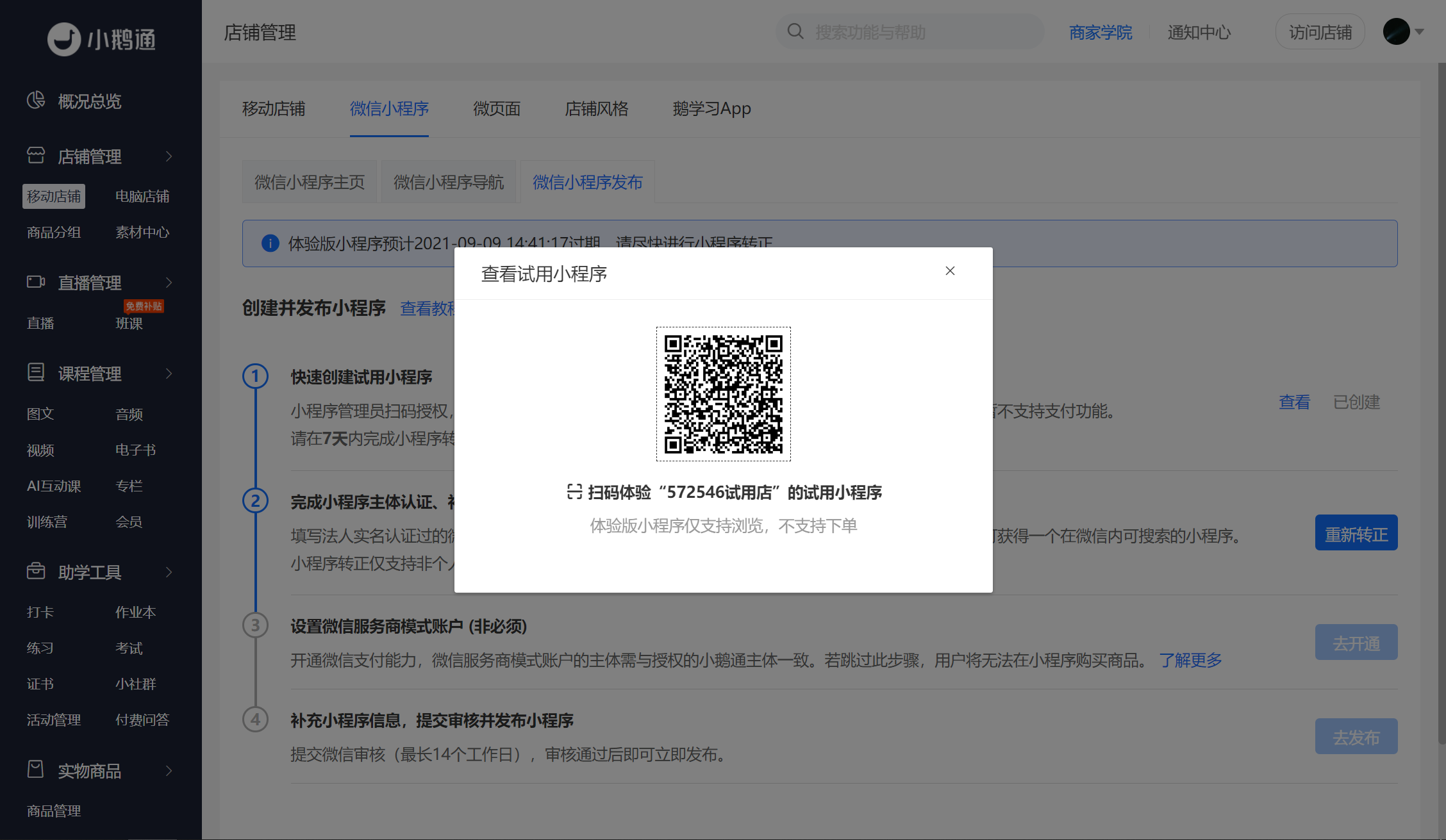Click the search magnifier icon
1446x840 pixels.
(795, 31)
